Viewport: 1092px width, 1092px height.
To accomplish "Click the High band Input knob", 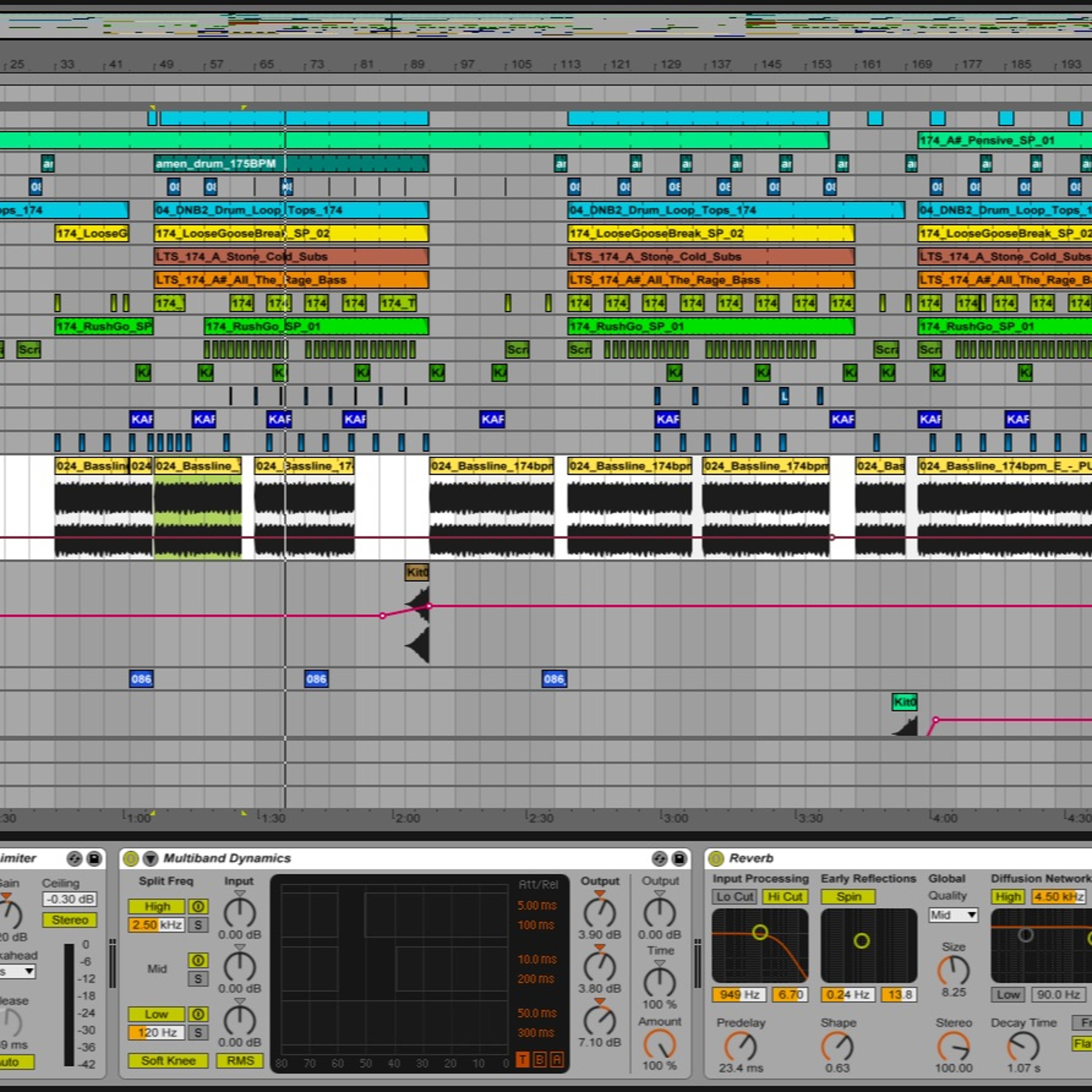I will tap(240, 913).
